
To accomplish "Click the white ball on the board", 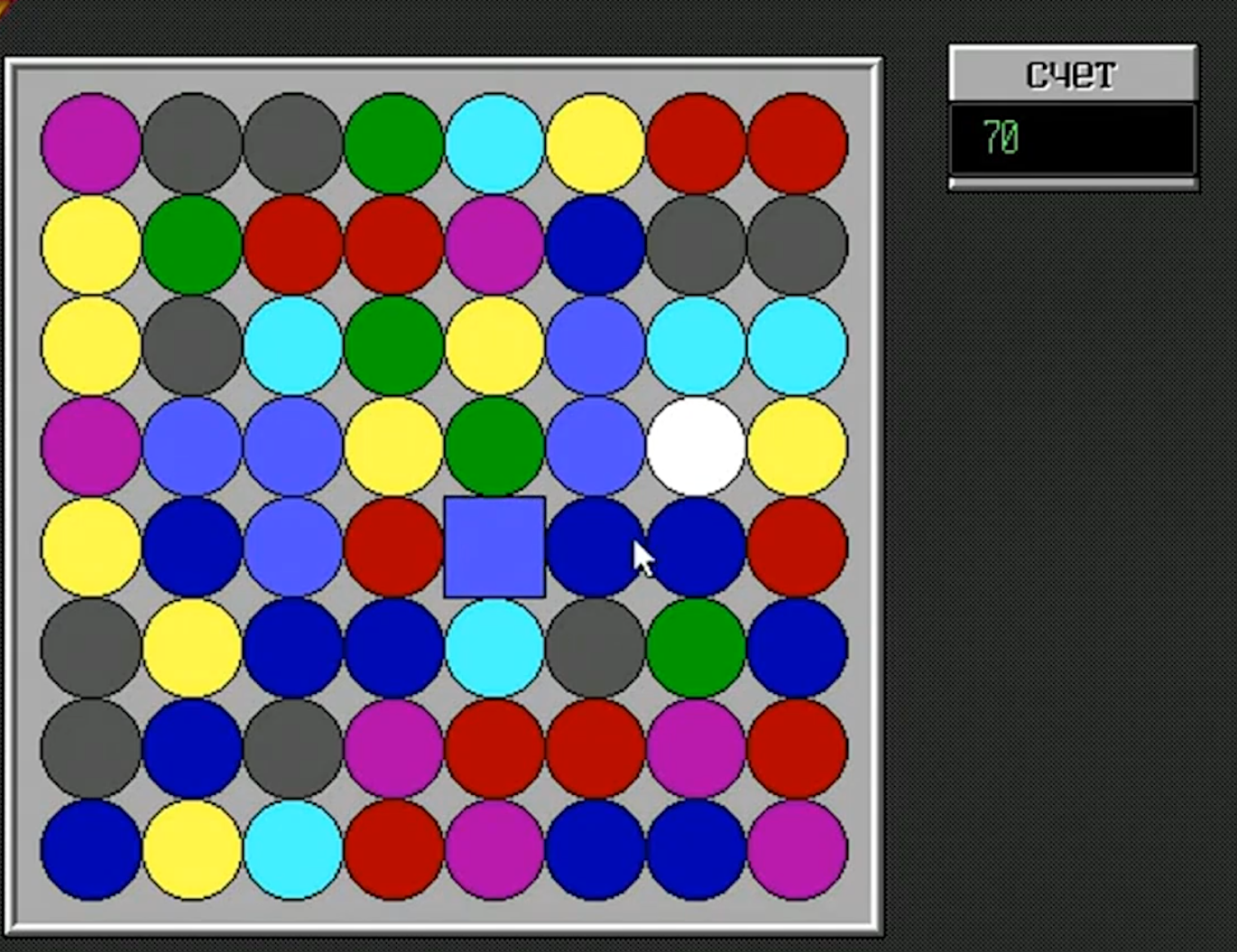I will [696, 446].
